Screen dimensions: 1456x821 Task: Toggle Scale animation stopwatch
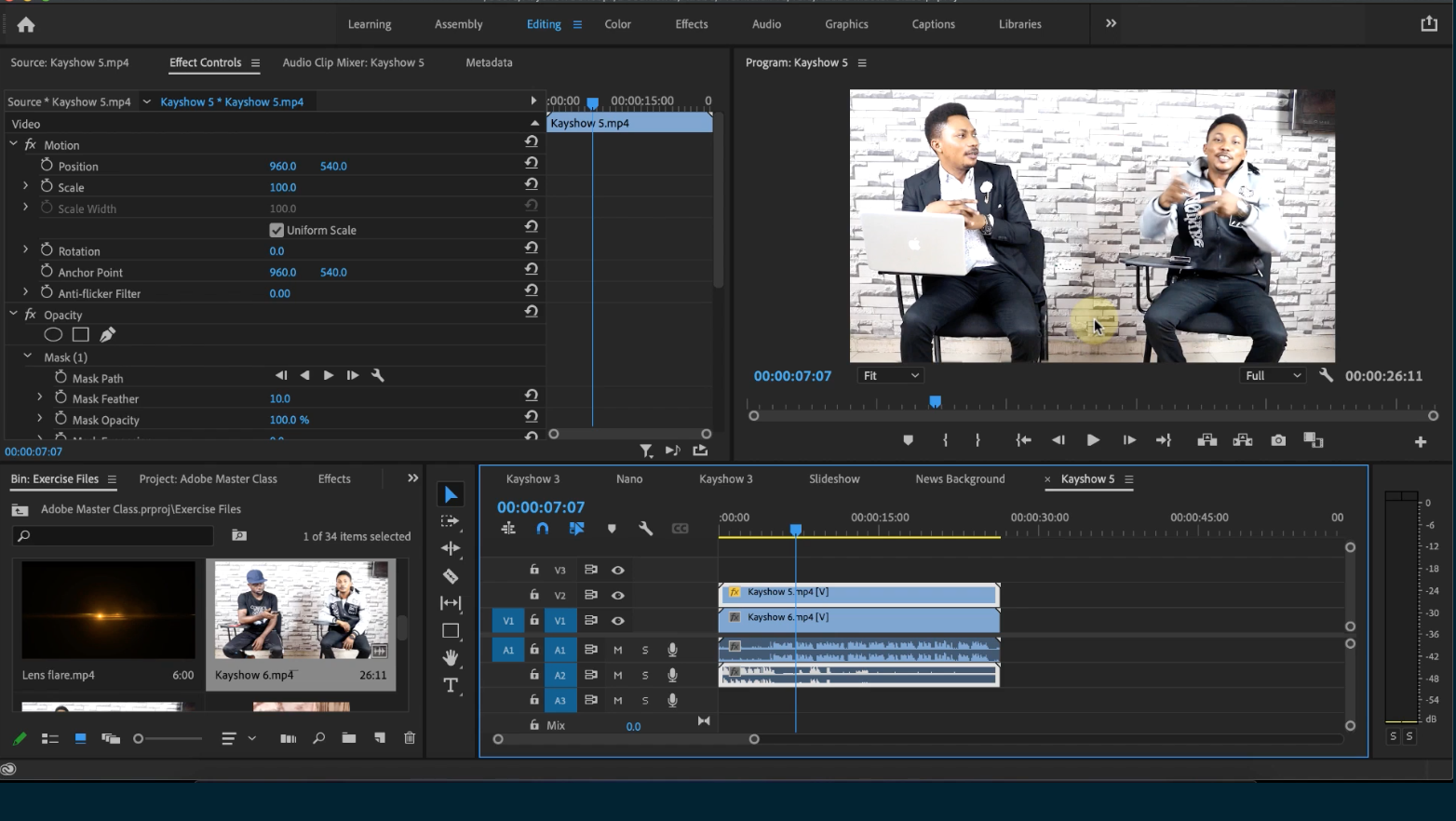point(47,186)
